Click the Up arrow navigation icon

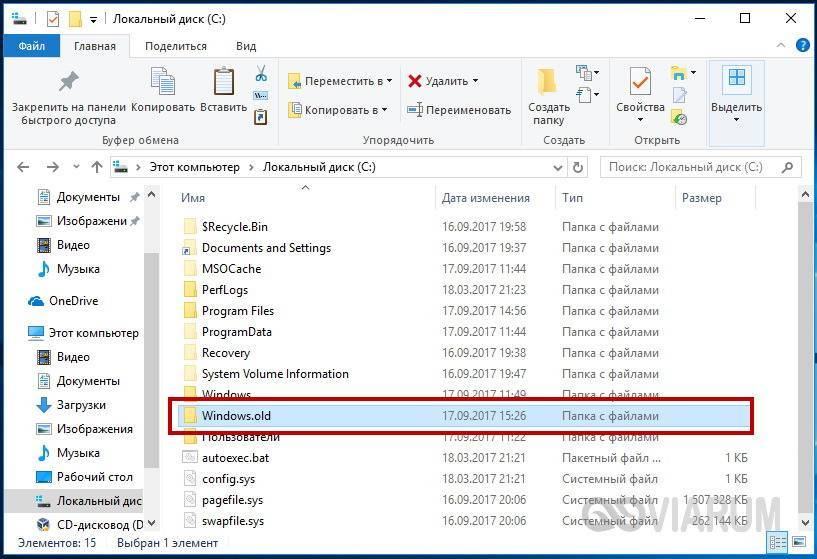click(x=97, y=167)
